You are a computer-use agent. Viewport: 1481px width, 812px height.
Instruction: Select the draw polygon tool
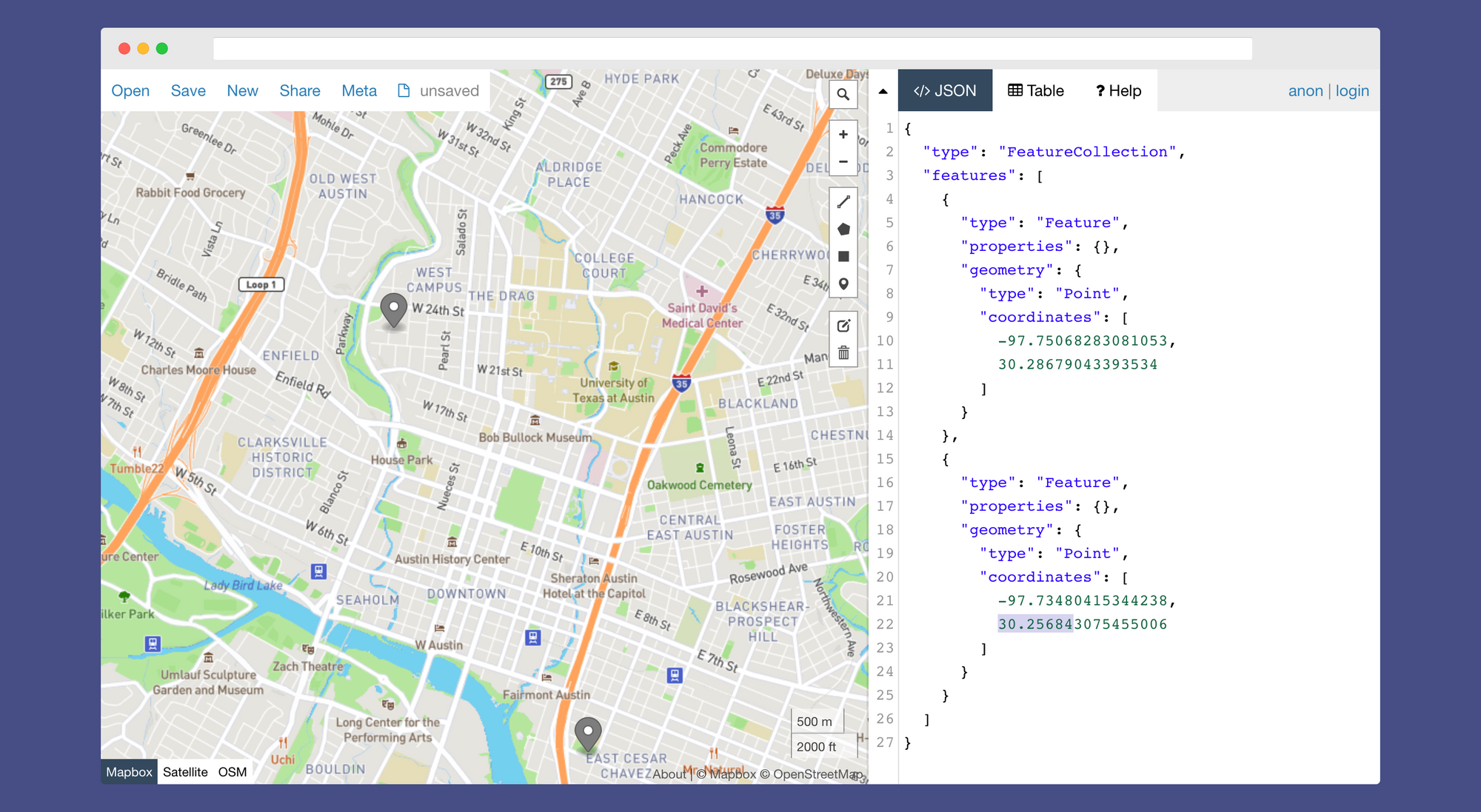click(x=843, y=229)
